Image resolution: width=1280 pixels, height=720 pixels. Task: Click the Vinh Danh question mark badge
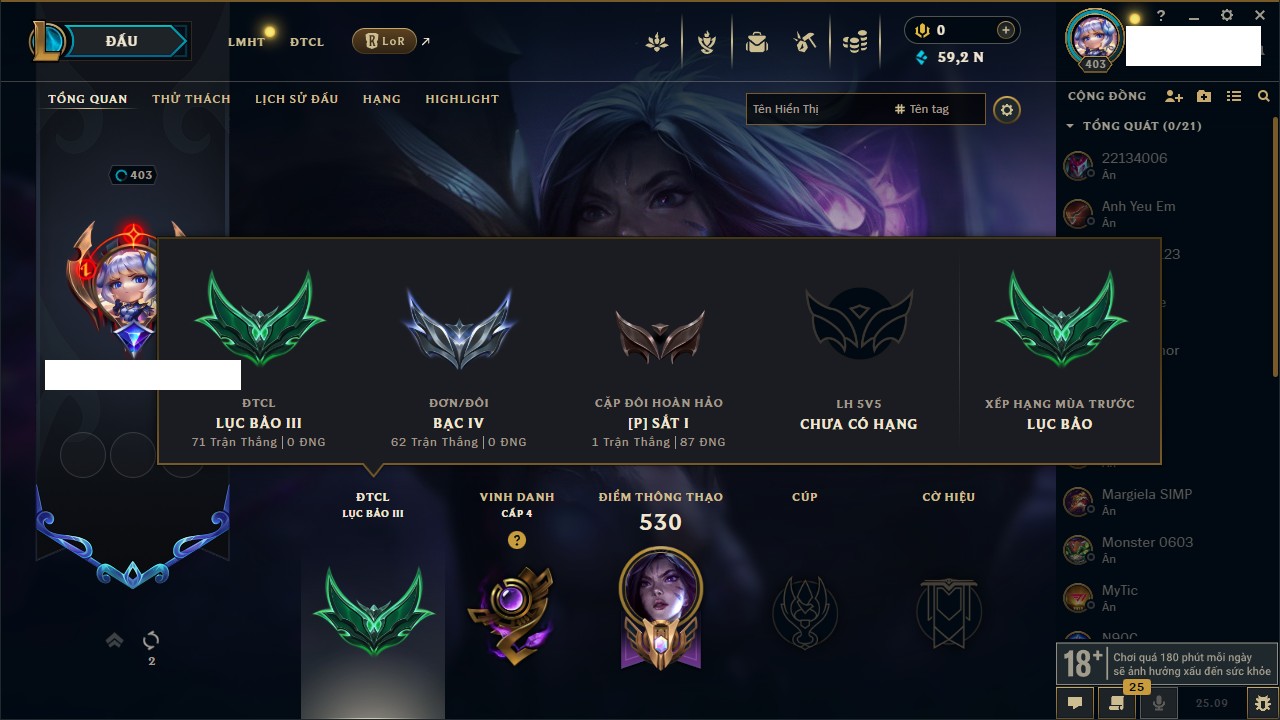(x=516, y=540)
